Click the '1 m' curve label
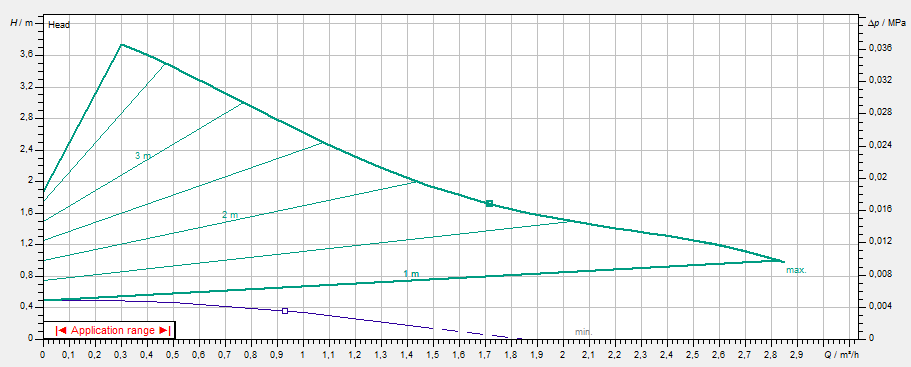911x367 pixels. click(x=411, y=273)
